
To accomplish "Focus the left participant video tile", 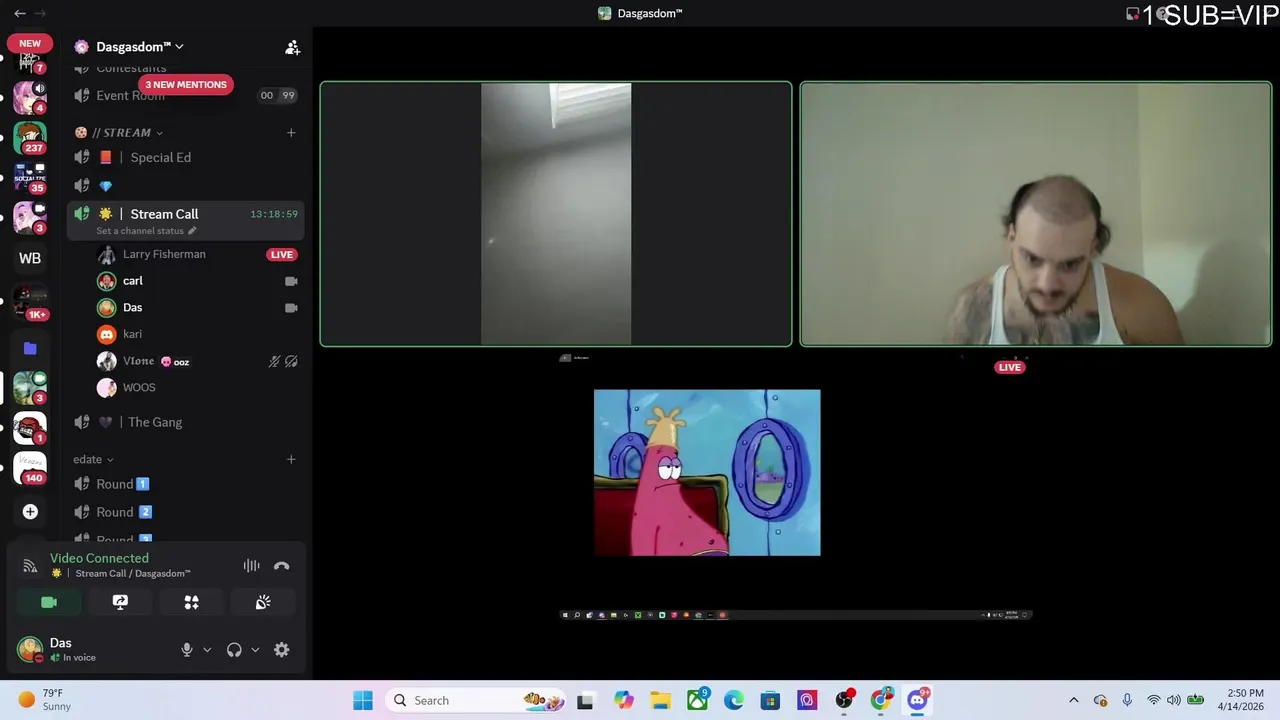I will (x=556, y=214).
